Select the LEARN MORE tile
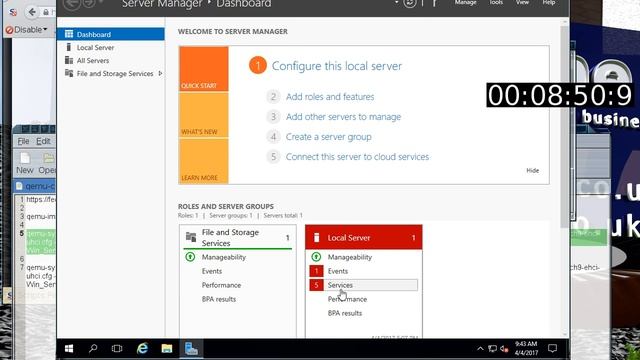The height and width of the screenshot is (360, 640). [x=204, y=161]
